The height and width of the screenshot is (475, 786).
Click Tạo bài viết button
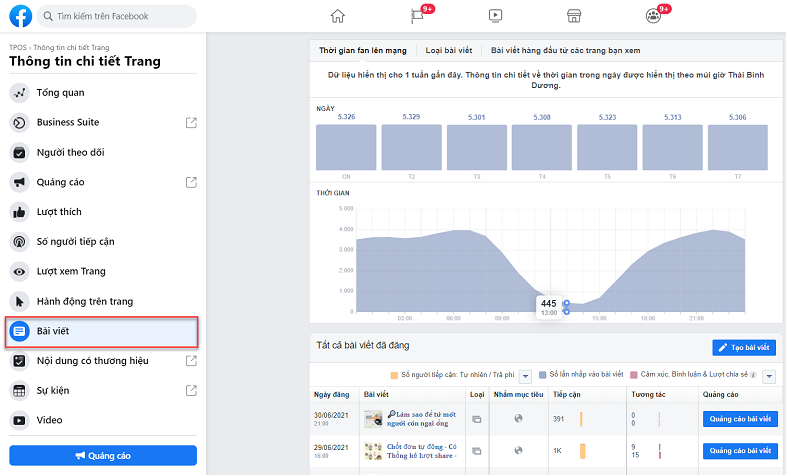pos(744,347)
